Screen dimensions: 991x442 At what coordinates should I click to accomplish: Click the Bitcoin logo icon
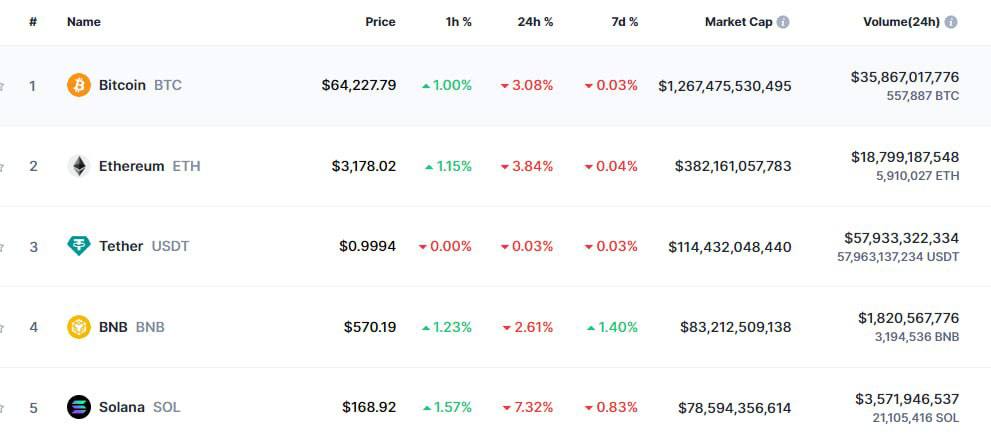[78, 86]
